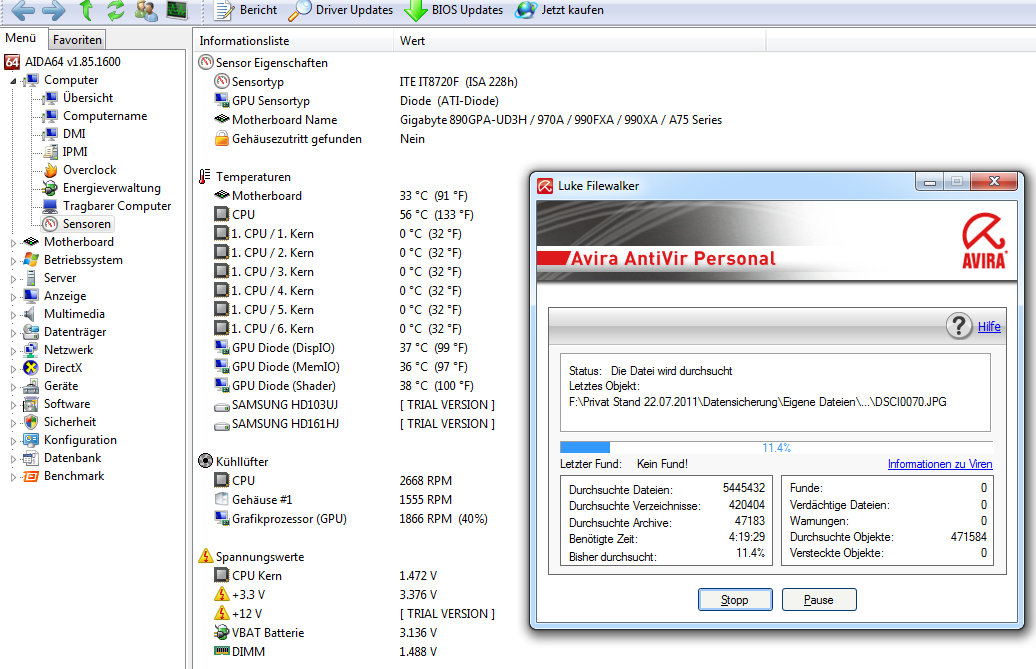Image resolution: width=1036 pixels, height=669 pixels.
Task: Select Tragbarer Computer in the tree
Action: [117, 206]
